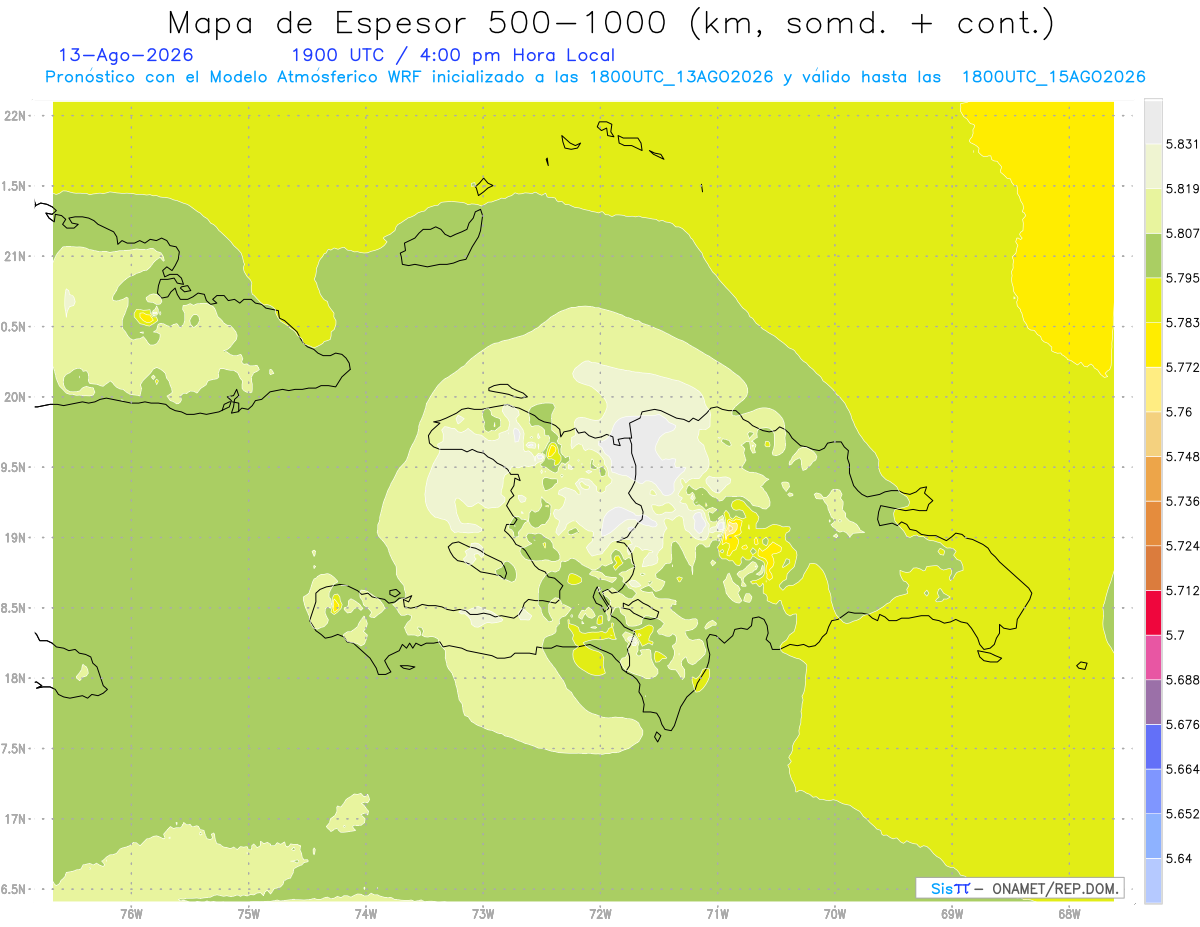Click the '17N' latitude axis label
Screen dimensions: 1200x927
click(x=15, y=819)
